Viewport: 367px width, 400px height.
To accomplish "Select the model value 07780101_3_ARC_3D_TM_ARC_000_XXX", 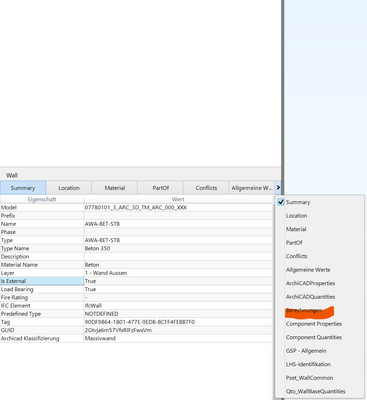I will coord(136,207).
